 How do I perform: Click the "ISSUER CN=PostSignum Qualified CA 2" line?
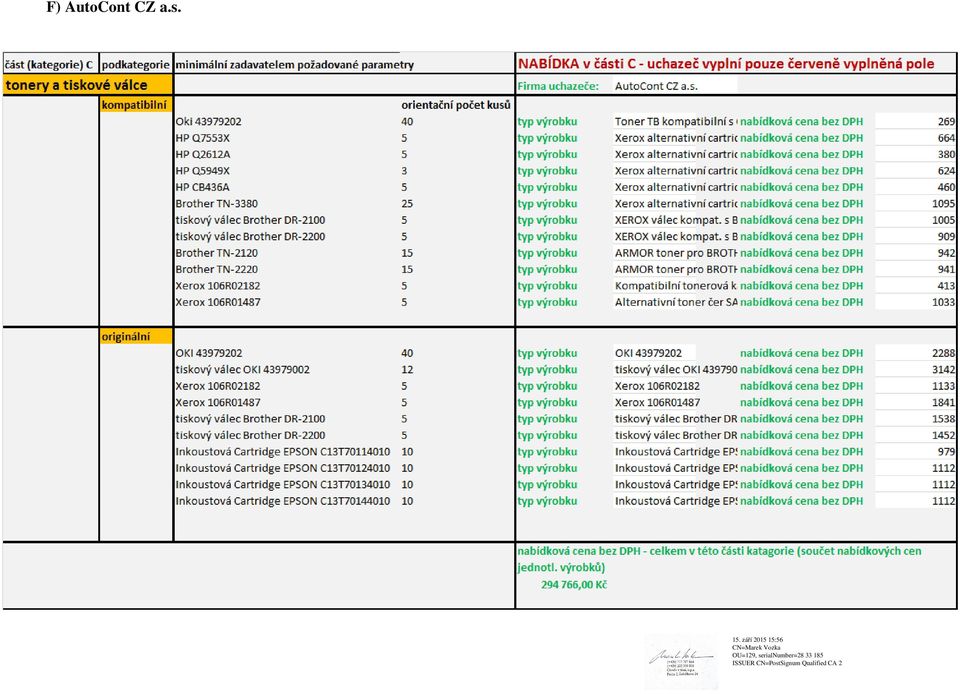787,663
